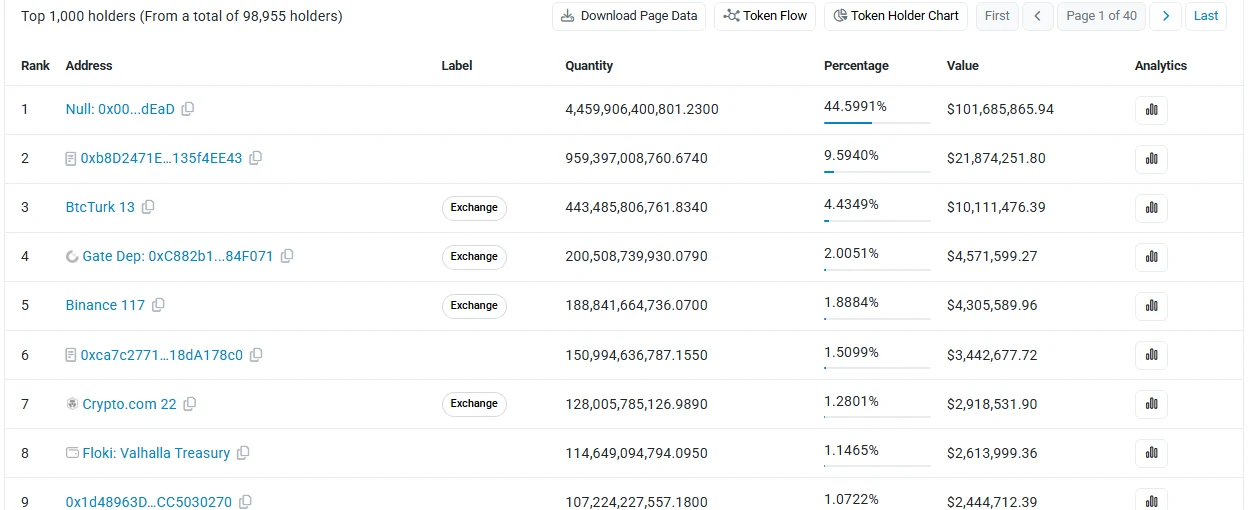The height and width of the screenshot is (510, 1248).
Task: Click the Analytics column header
Action: pos(1161,66)
